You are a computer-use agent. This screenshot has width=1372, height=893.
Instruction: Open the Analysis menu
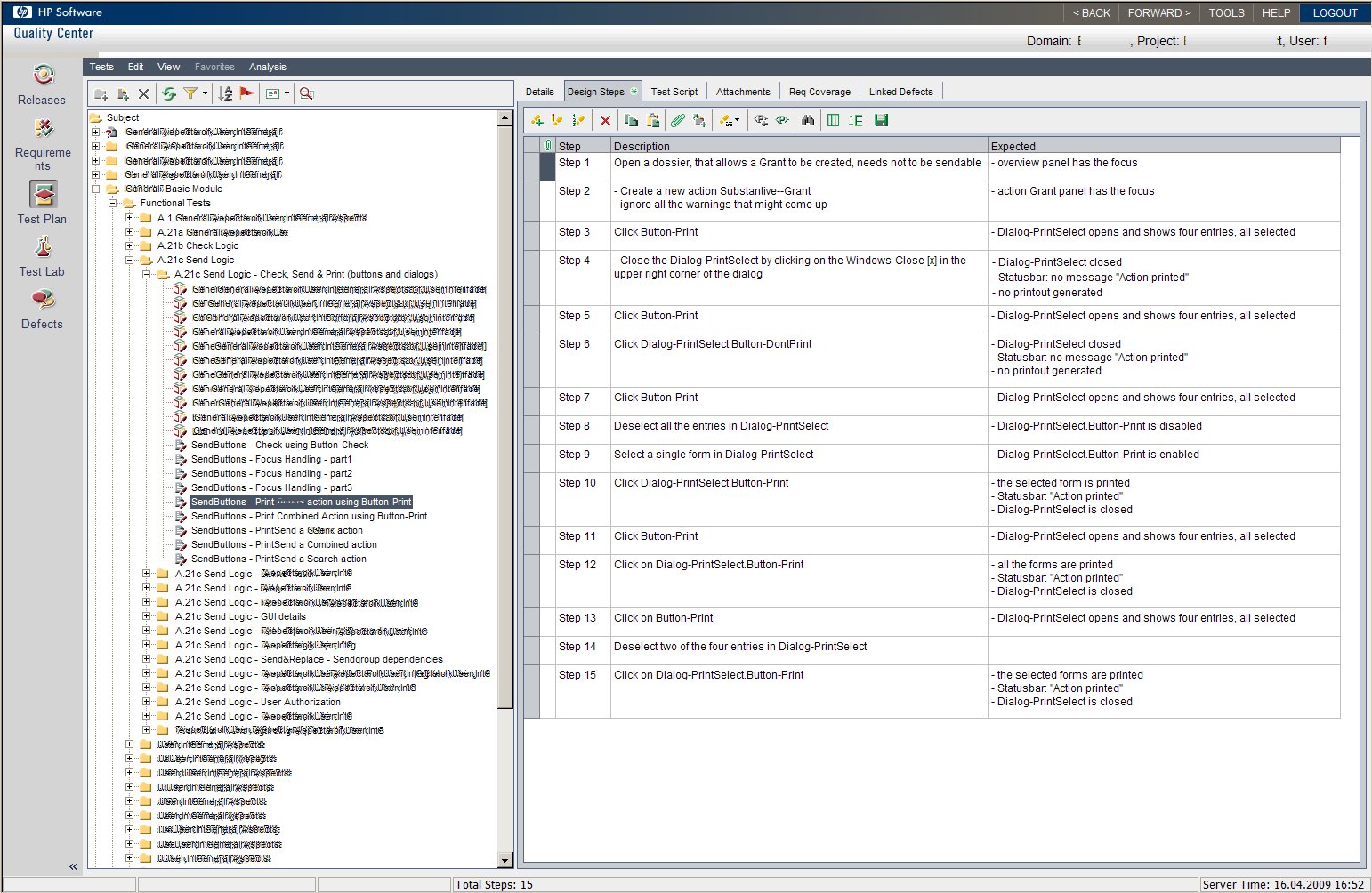(x=268, y=67)
